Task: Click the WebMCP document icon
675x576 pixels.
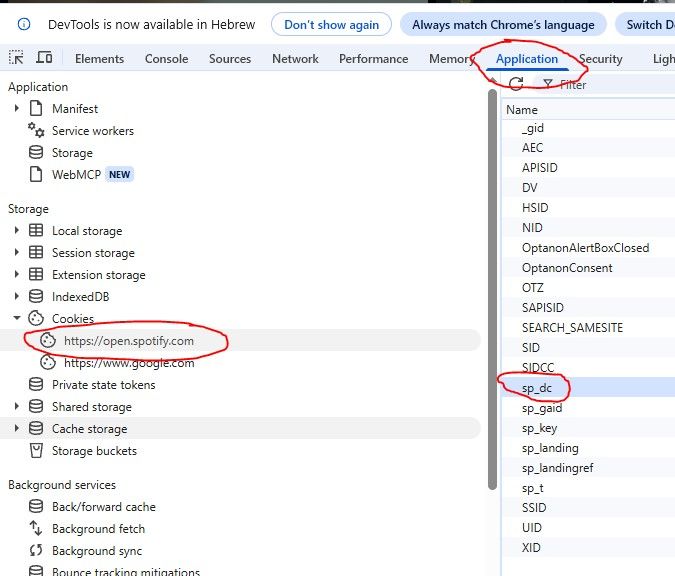Action: click(36, 174)
